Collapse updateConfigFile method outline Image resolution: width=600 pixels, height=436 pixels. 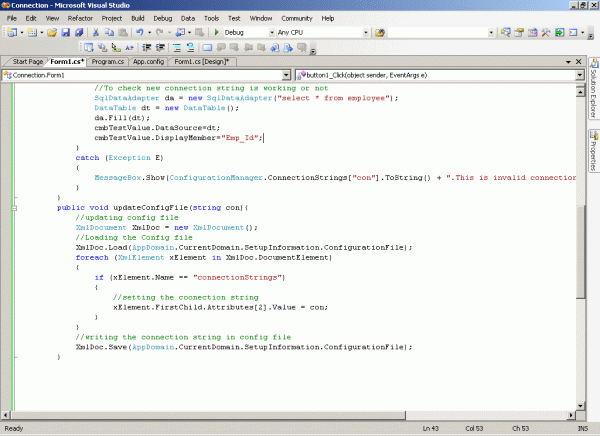[x=15, y=208]
